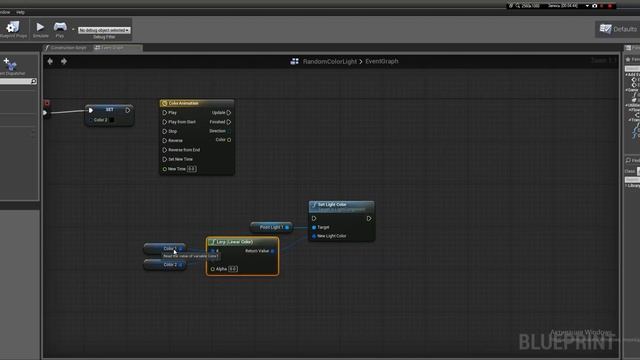
Task: Click the Alpha input pin on Lerp
Action: 213,269
